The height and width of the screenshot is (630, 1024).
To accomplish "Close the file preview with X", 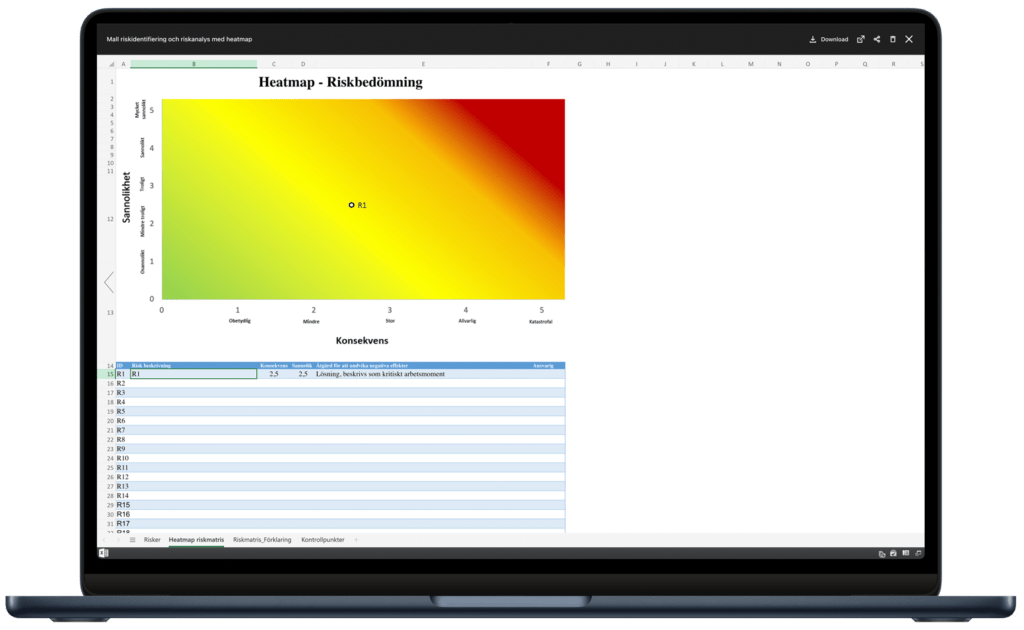I will click(909, 39).
